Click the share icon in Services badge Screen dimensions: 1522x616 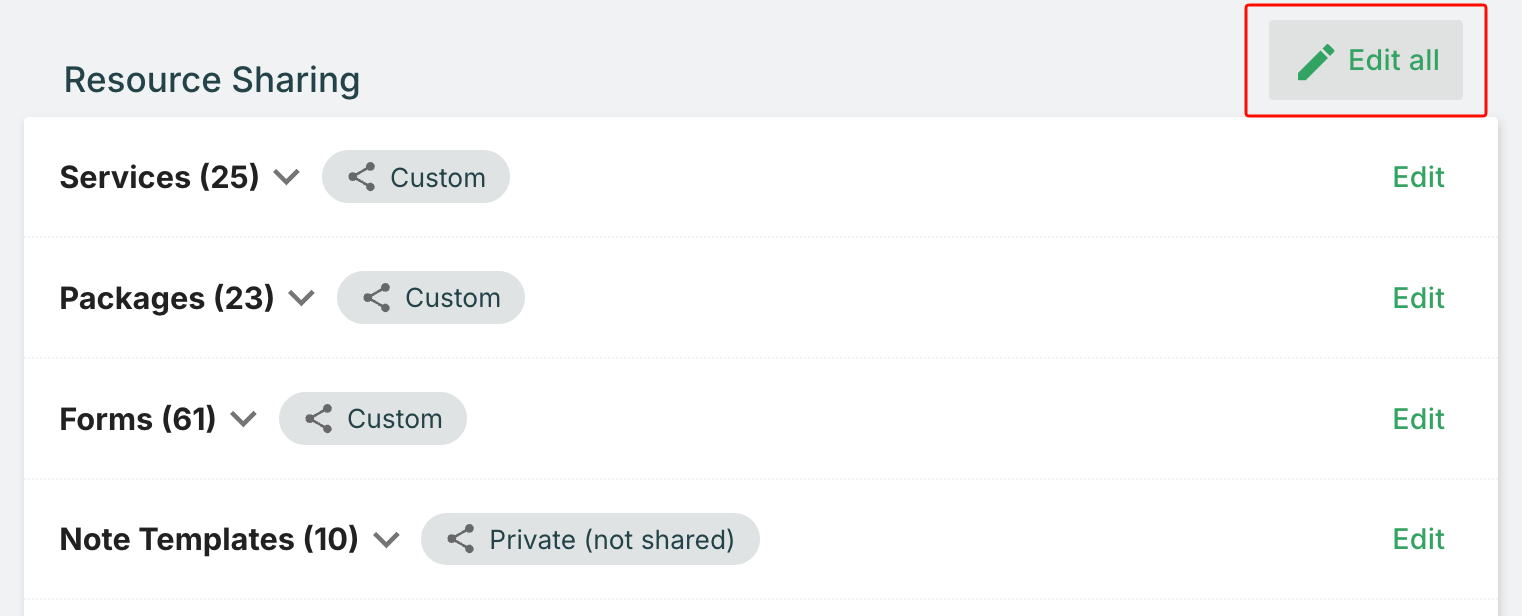point(361,178)
